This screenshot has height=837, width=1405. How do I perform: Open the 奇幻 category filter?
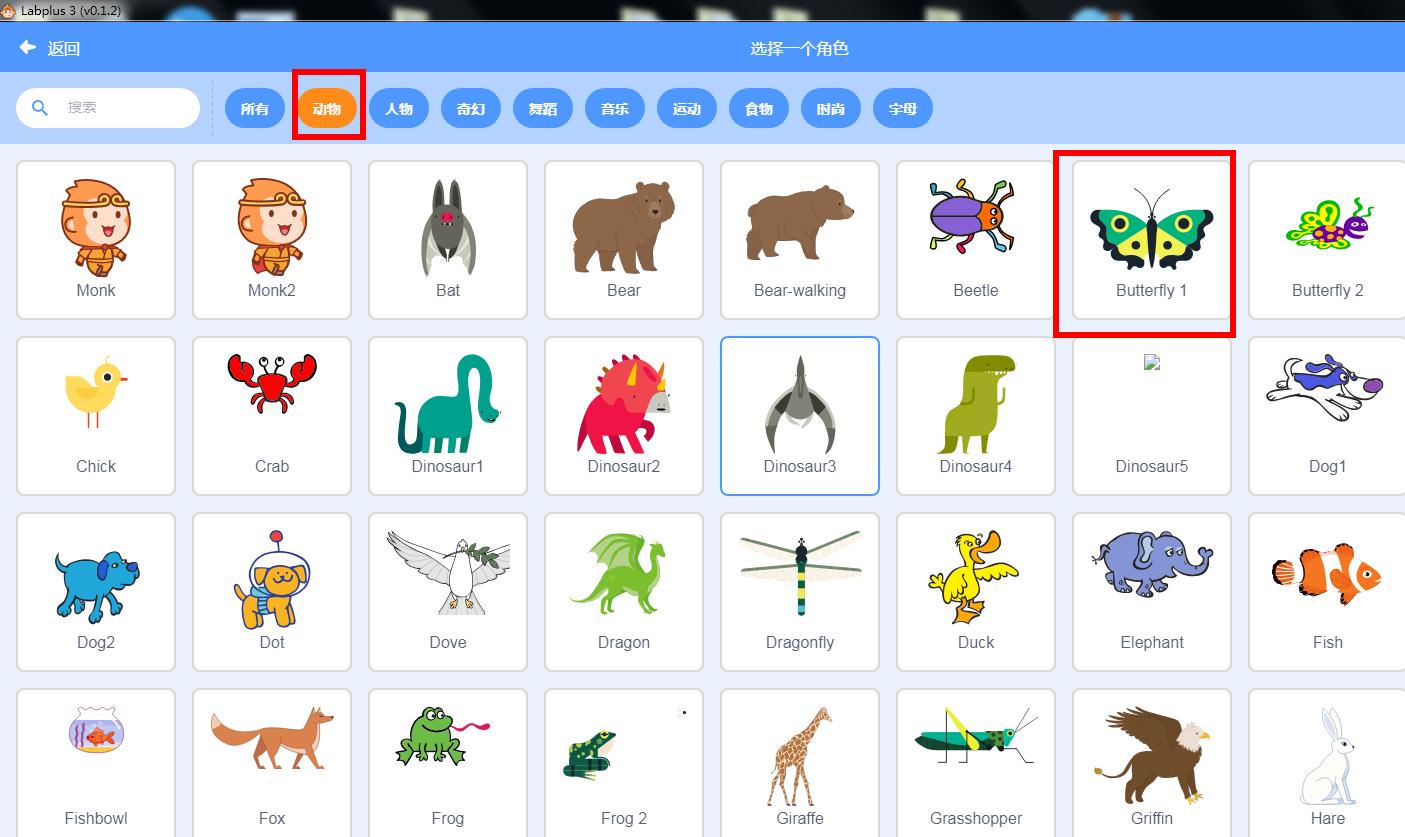[471, 108]
